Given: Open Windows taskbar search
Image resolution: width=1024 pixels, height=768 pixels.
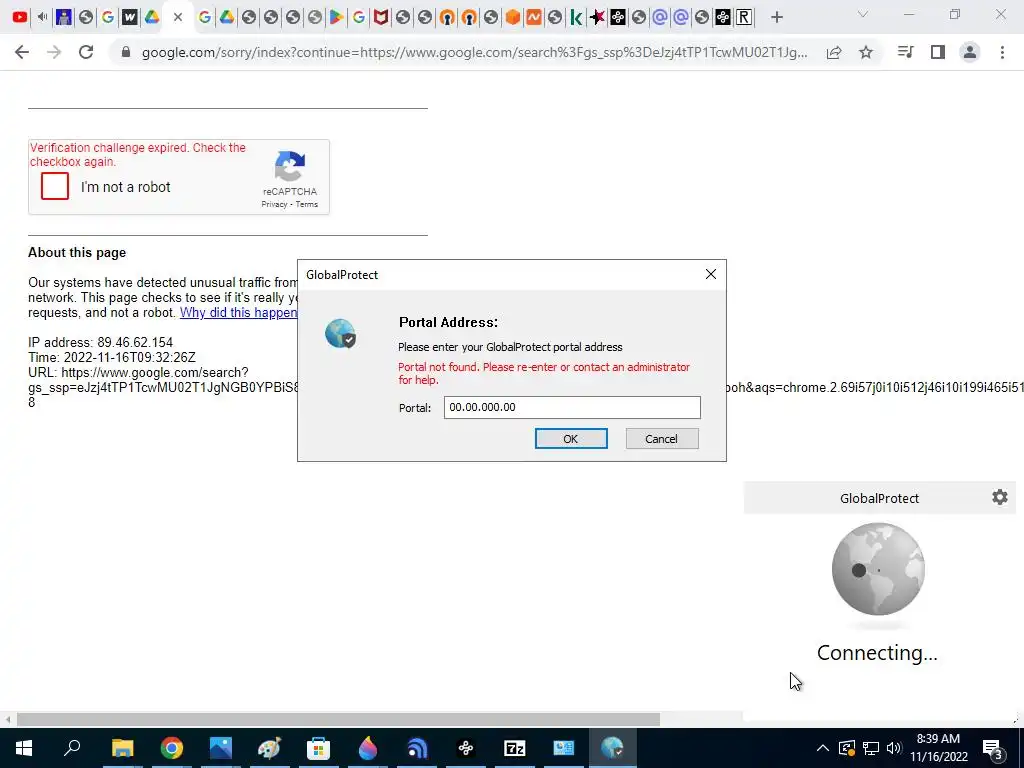Looking at the screenshot, I should pos(72,748).
